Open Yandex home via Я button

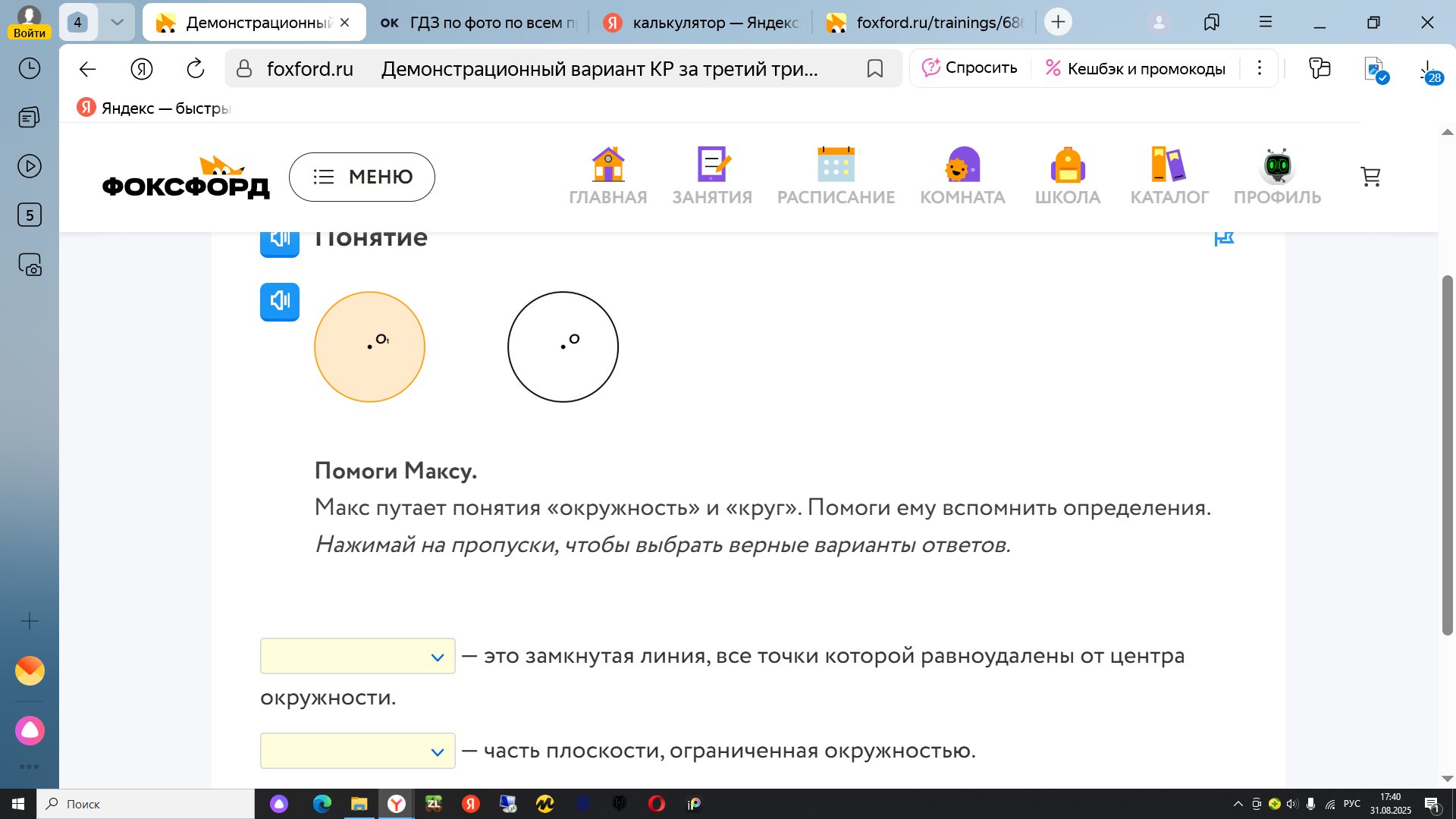coord(142,69)
